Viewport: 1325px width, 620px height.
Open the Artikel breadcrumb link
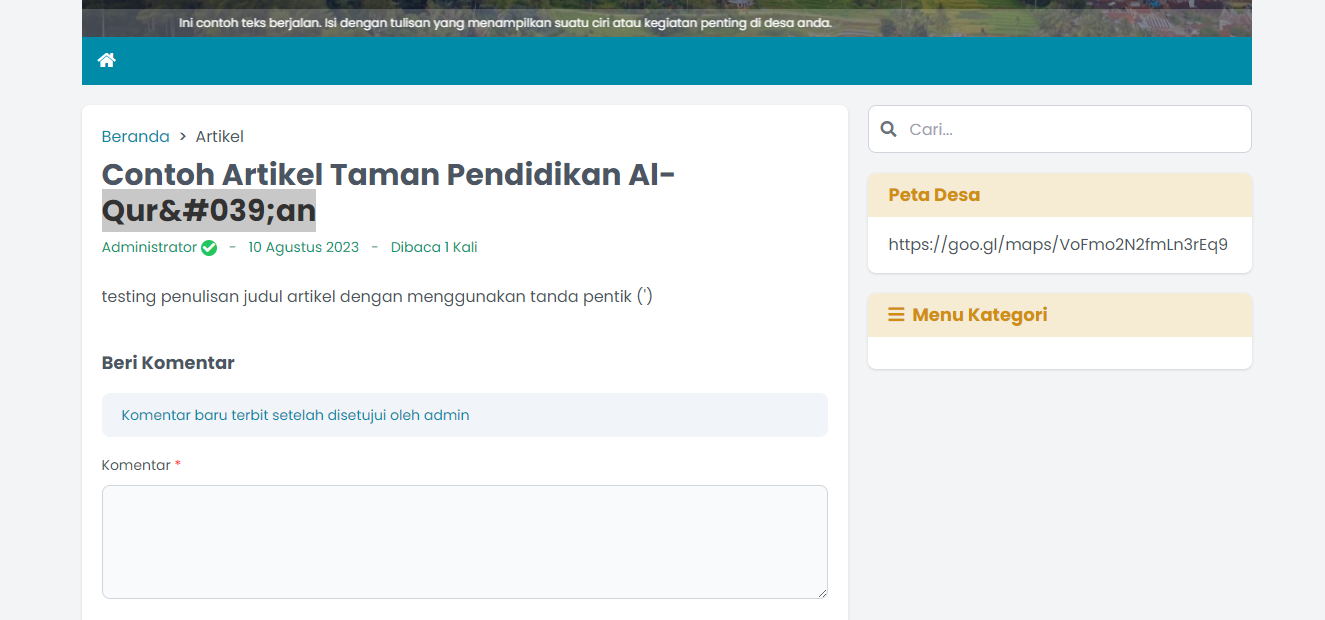click(219, 136)
